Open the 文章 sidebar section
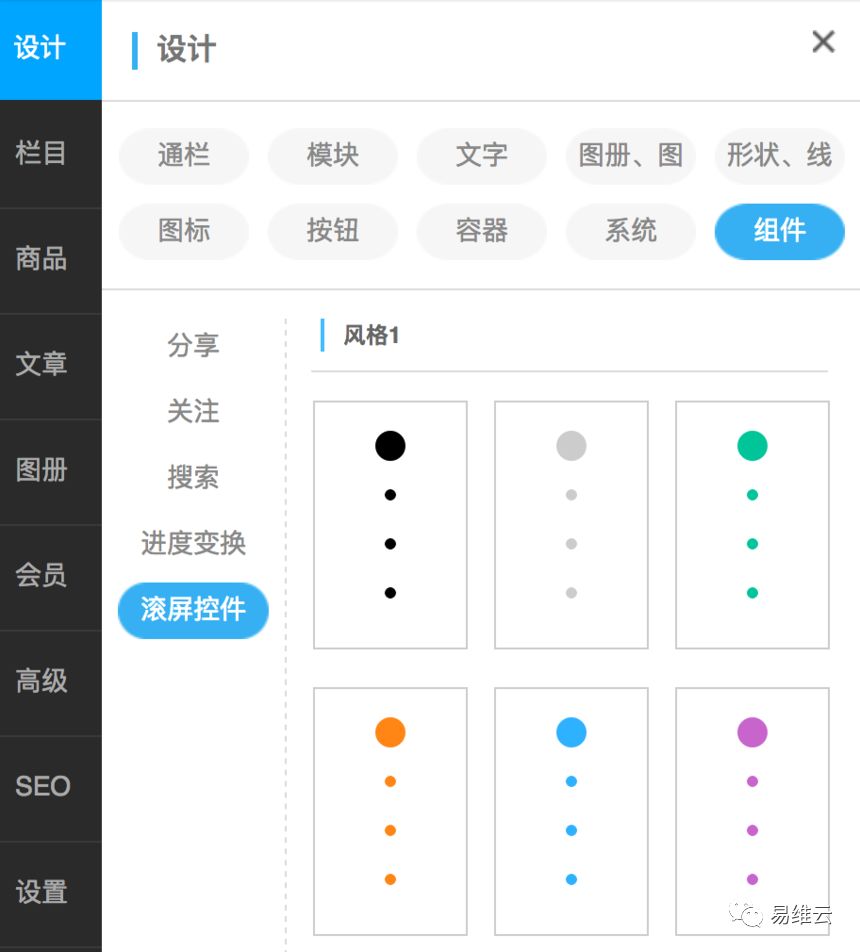 coord(50,366)
